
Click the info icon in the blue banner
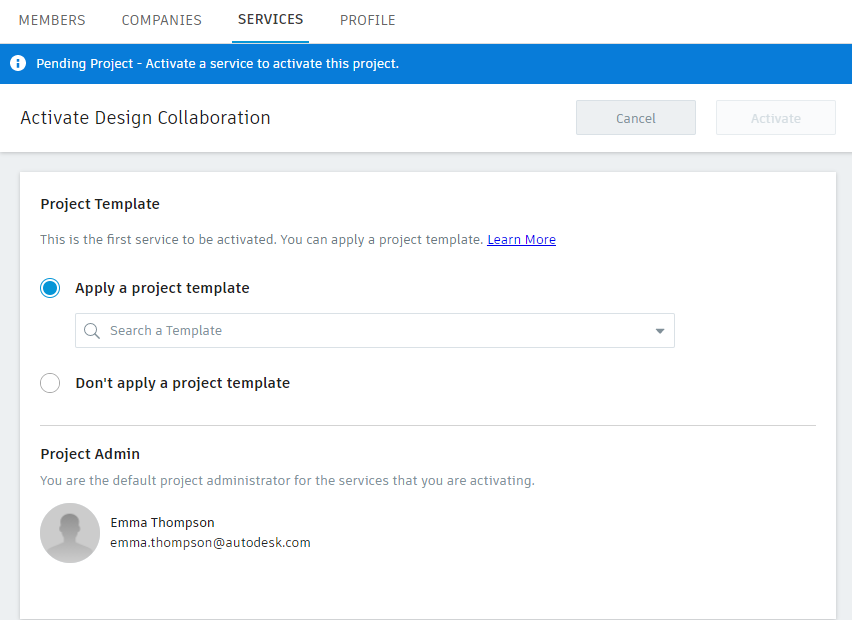[x=18, y=63]
